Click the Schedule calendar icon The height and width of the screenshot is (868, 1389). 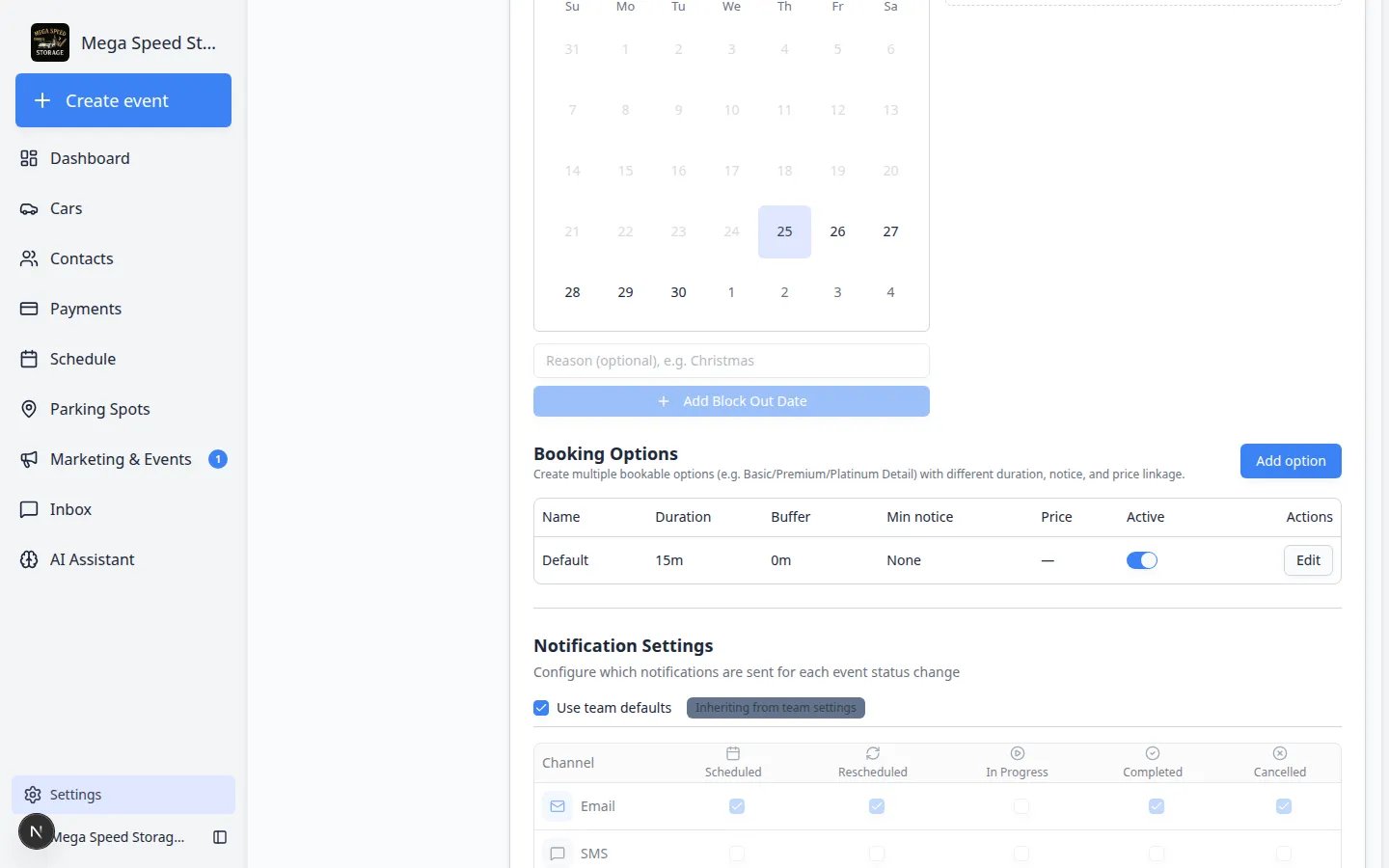point(29,359)
